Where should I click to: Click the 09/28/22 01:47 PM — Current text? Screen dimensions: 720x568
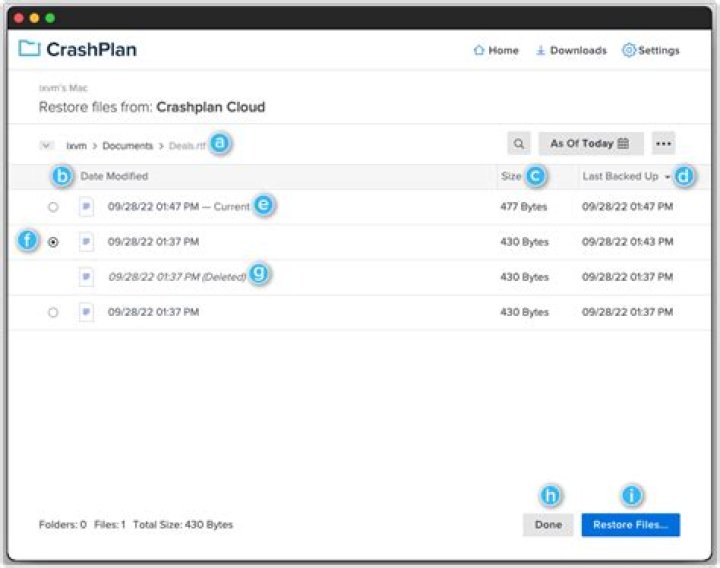pyautogui.click(x=179, y=207)
